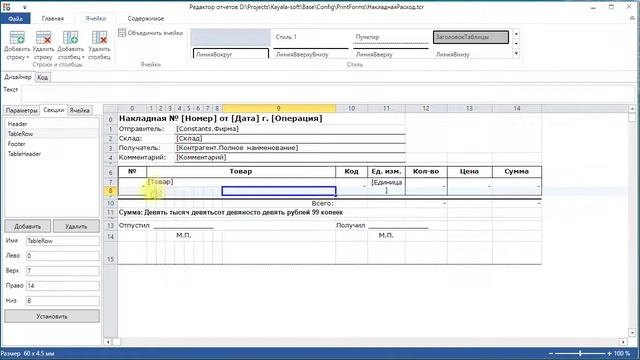The height and width of the screenshot is (360, 640).
Task: Click style gallery down arrow
Action: [516, 44]
